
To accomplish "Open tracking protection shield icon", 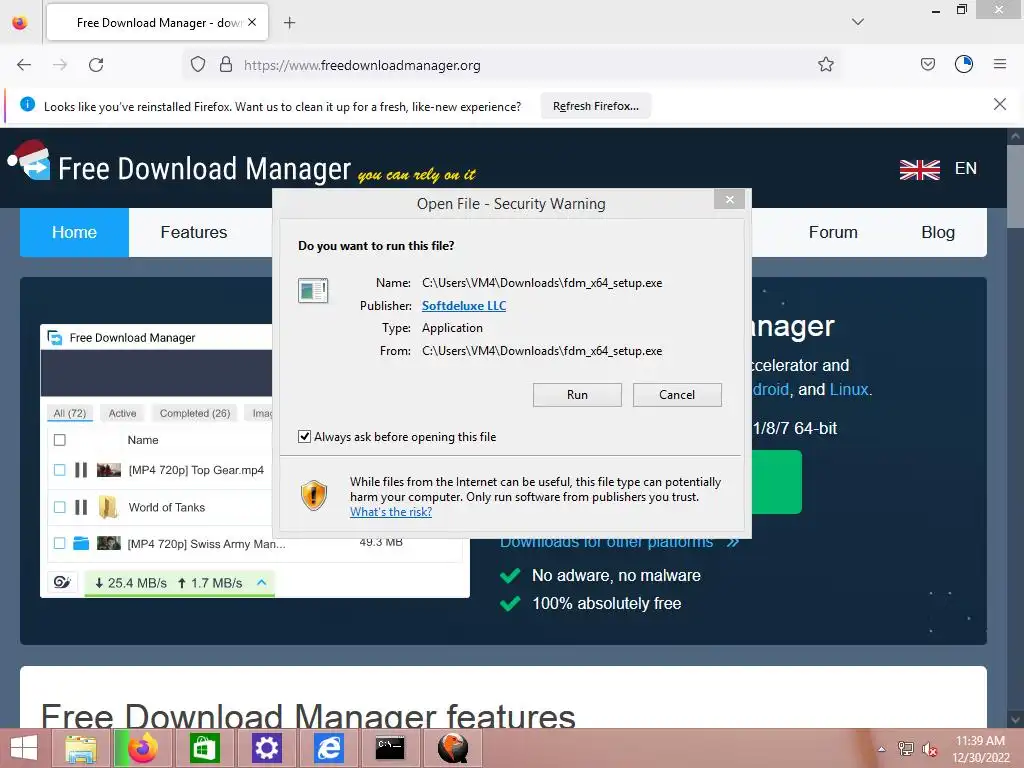I will [198, 65].
